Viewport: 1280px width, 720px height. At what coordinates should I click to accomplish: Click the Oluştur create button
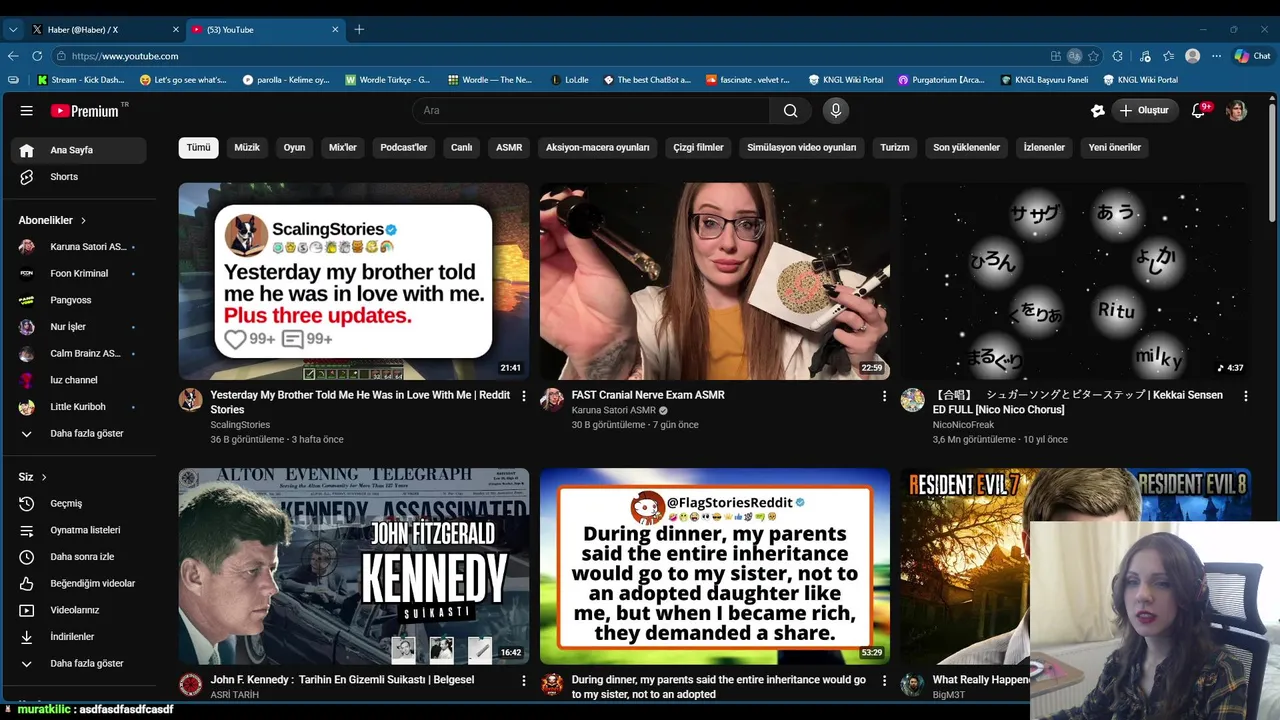tap(1144, 111)
